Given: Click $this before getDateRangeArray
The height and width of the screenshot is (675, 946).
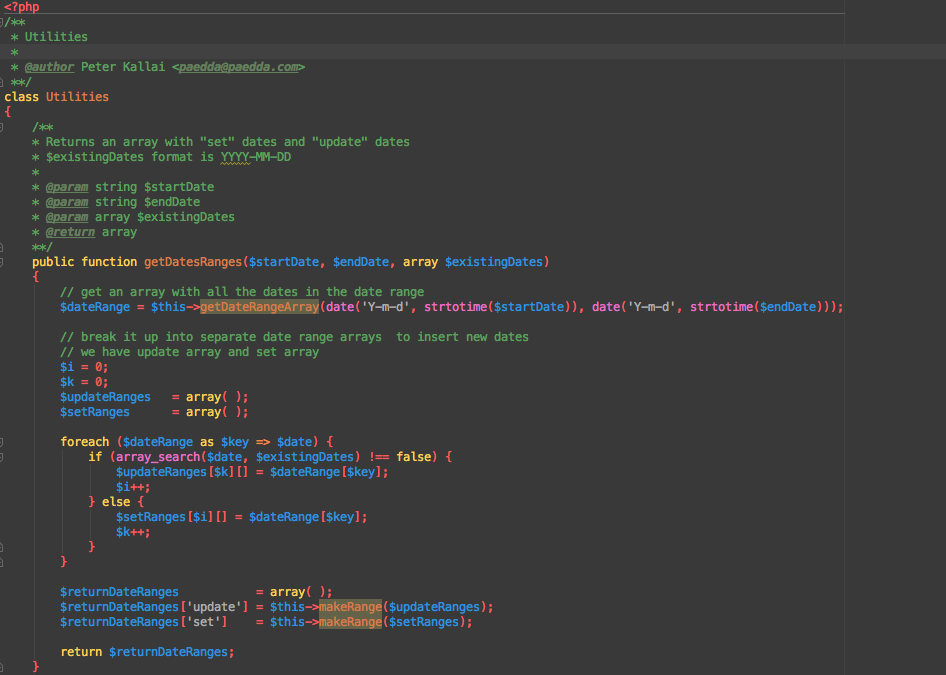Looking at the screenshot, I should (x=168, y=307).
